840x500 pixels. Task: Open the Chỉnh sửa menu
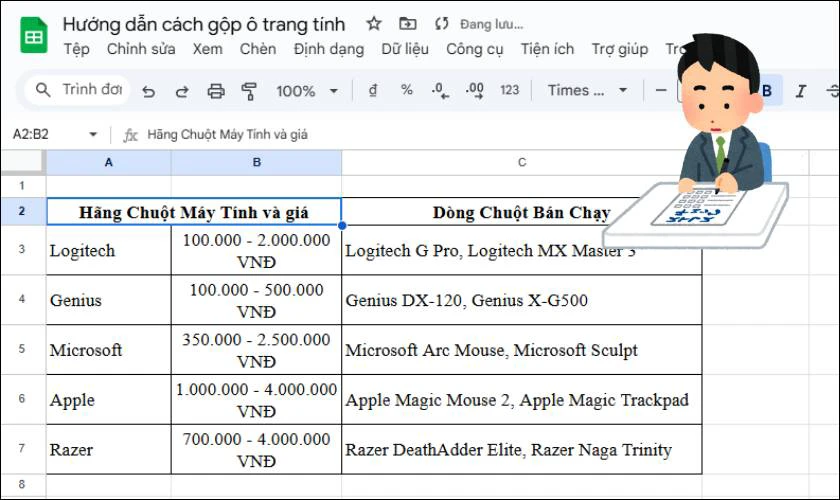pos(141,49)
